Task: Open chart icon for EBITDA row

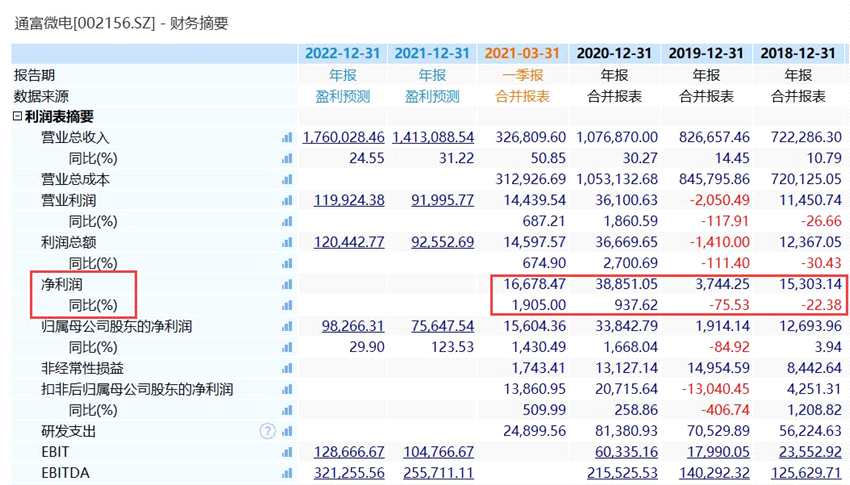Action: tap(287, 473)
